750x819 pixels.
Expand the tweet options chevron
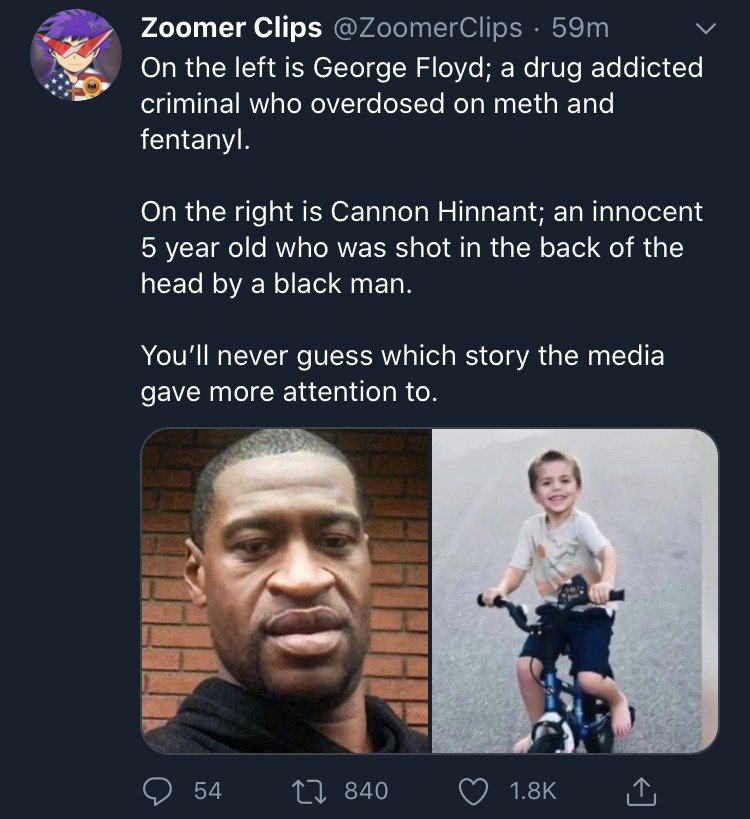tap(706, 31)
